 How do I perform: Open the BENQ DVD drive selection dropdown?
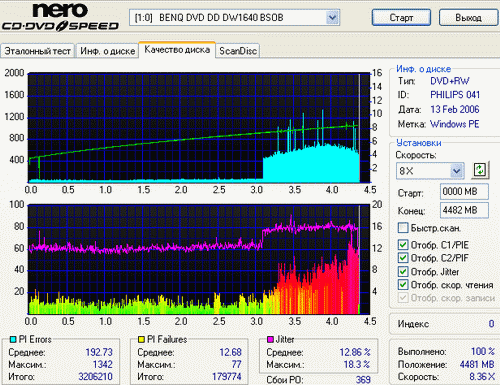click(x=332, y=17)
